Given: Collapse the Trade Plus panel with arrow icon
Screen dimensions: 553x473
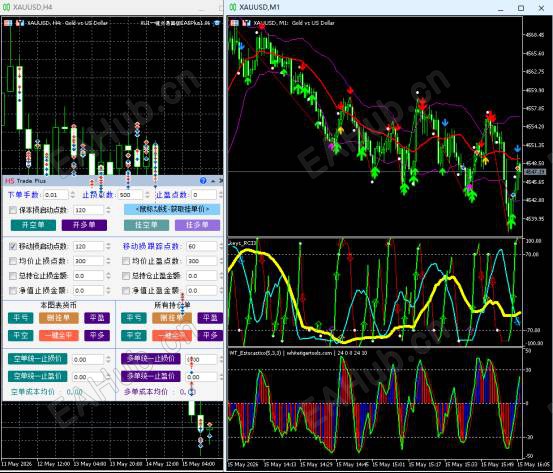Looking at the screenshot, I should (213, 181).
